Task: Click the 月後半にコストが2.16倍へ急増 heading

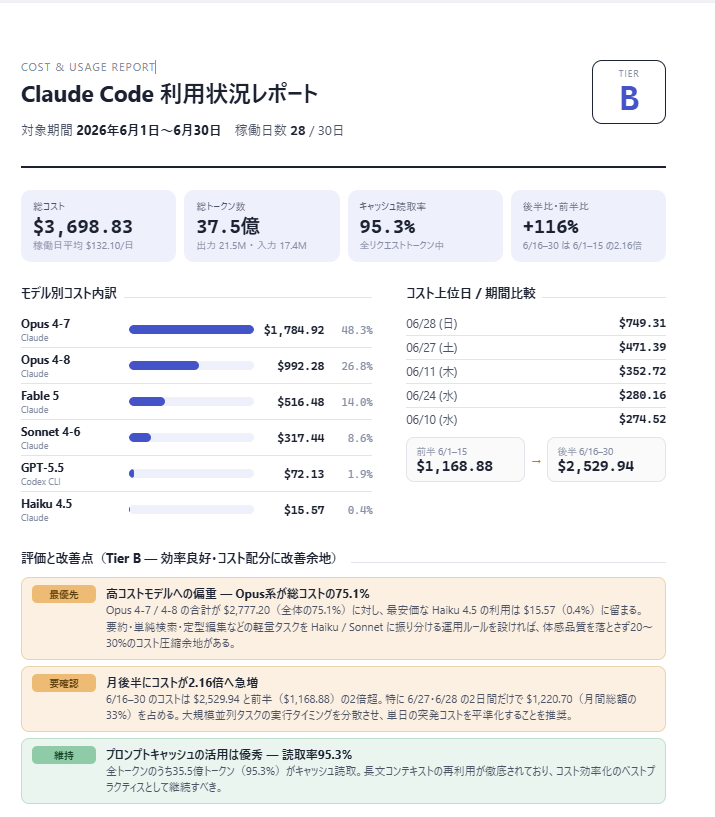Action: (x=182, y=683)
